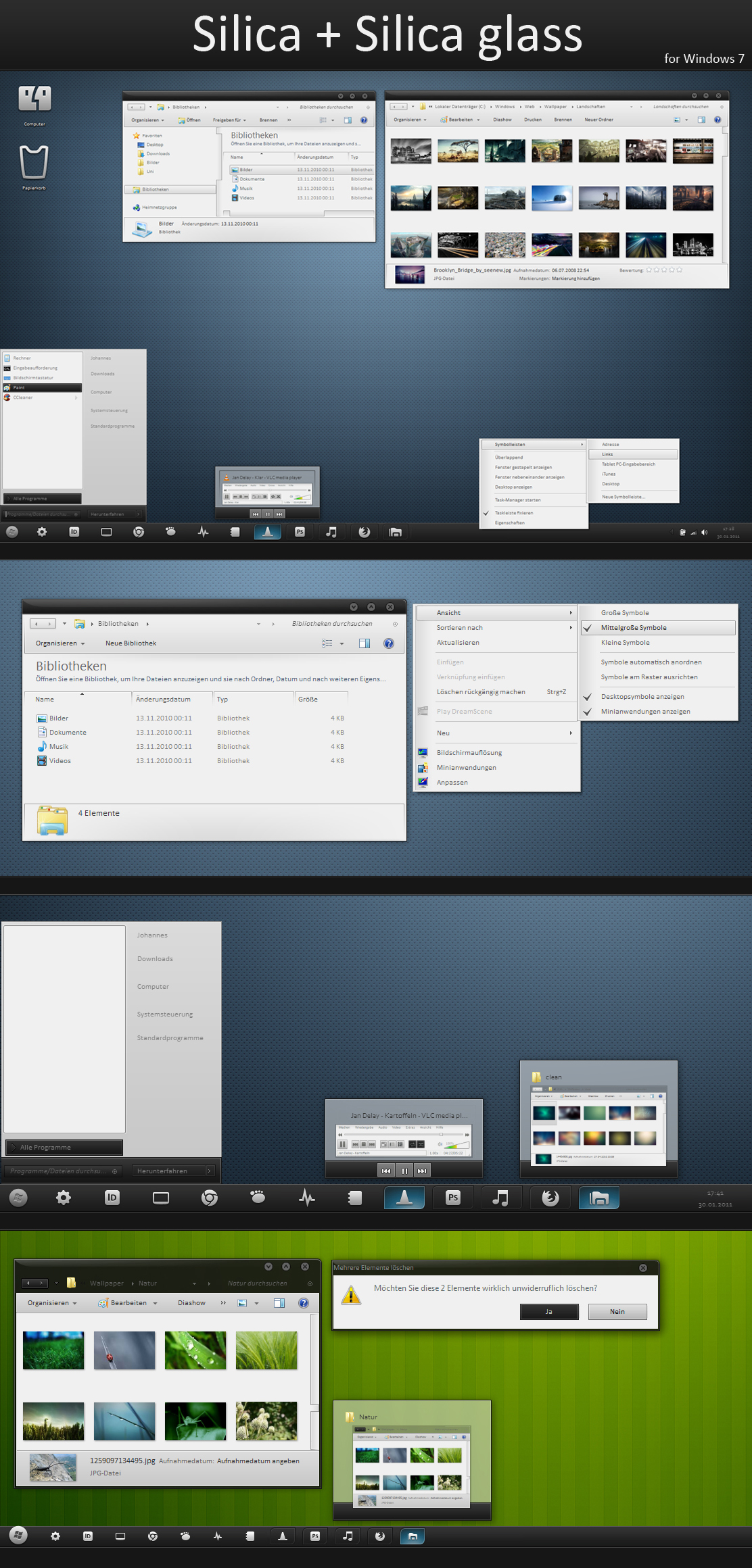Click back arrow in the '4 Elemente' Bibliotheken window
This screenshot has height=1568, width=752.
(x=37, y=624)
